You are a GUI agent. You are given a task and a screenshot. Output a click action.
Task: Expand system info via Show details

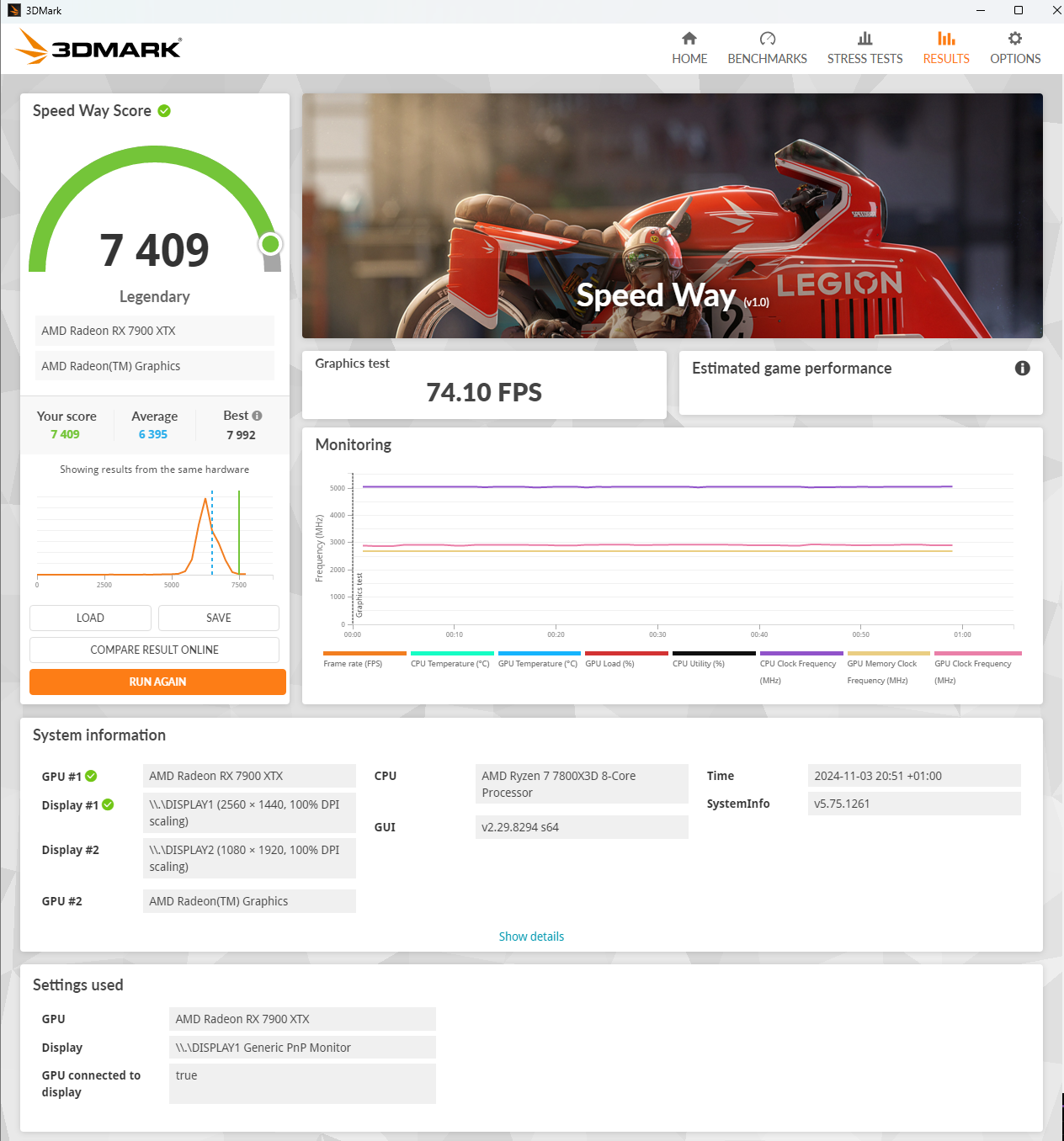(x=531, y=937)
